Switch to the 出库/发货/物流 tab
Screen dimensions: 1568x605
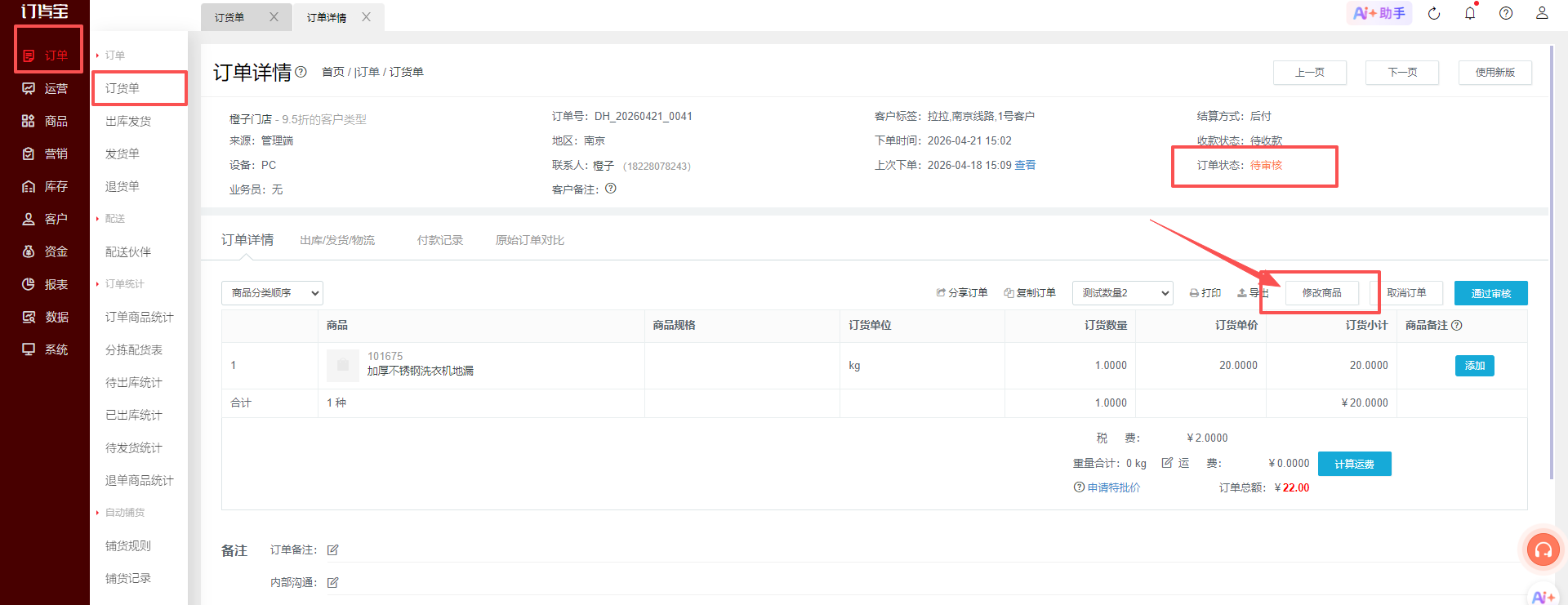pyautogui.click(x=337, y=240)
